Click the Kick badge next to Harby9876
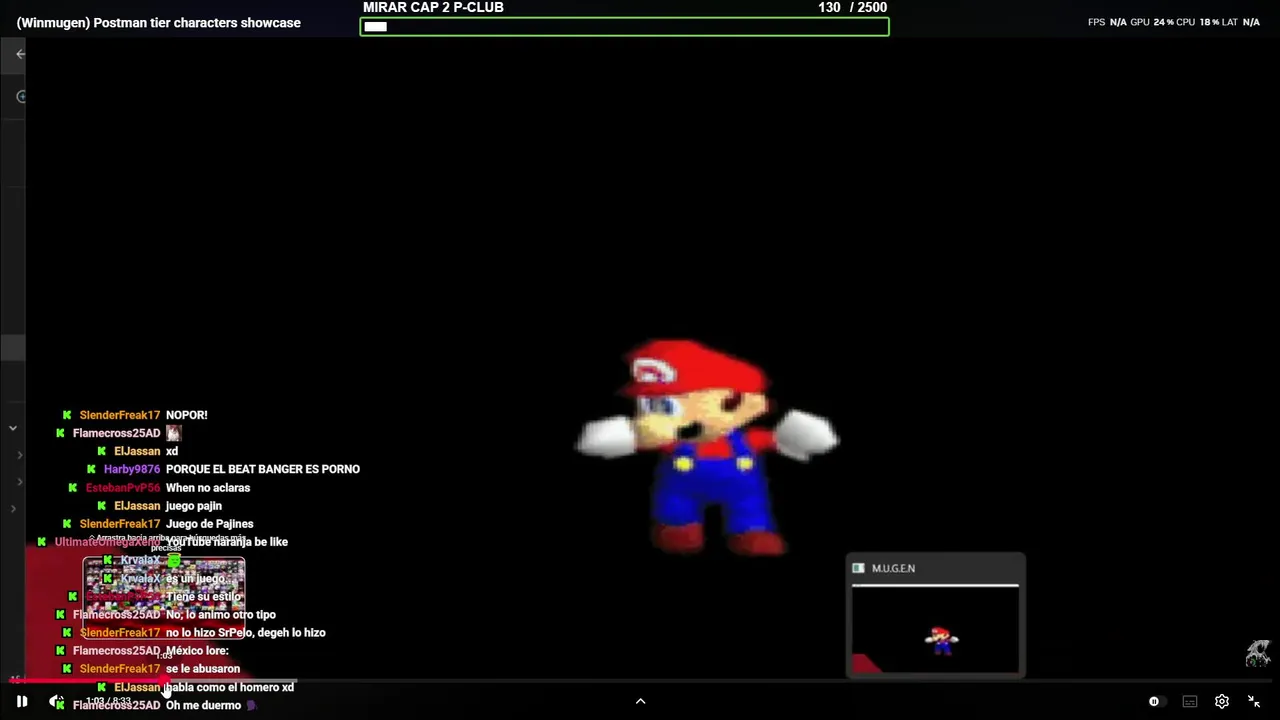The image size is (1280, 720). (91, 469)
